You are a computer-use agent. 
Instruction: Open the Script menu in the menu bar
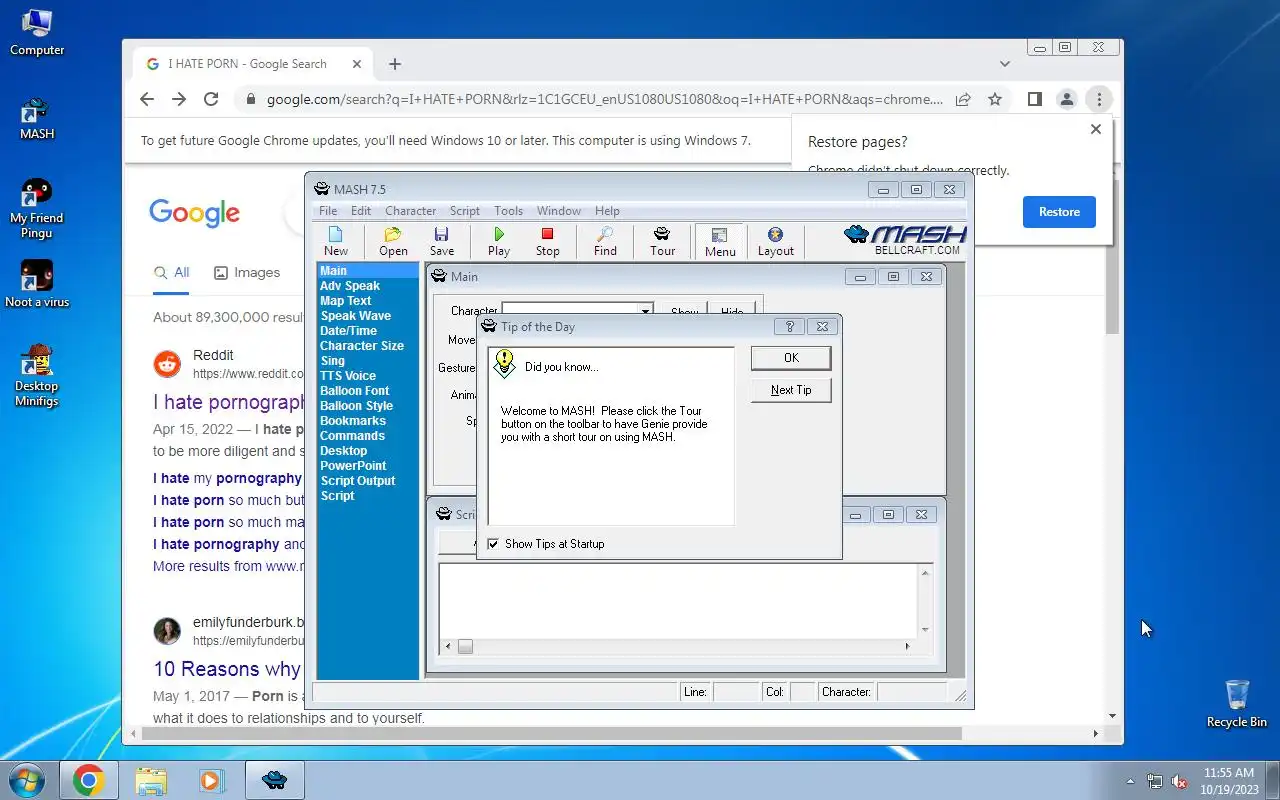pyautogui.click(x=465, y=211)
